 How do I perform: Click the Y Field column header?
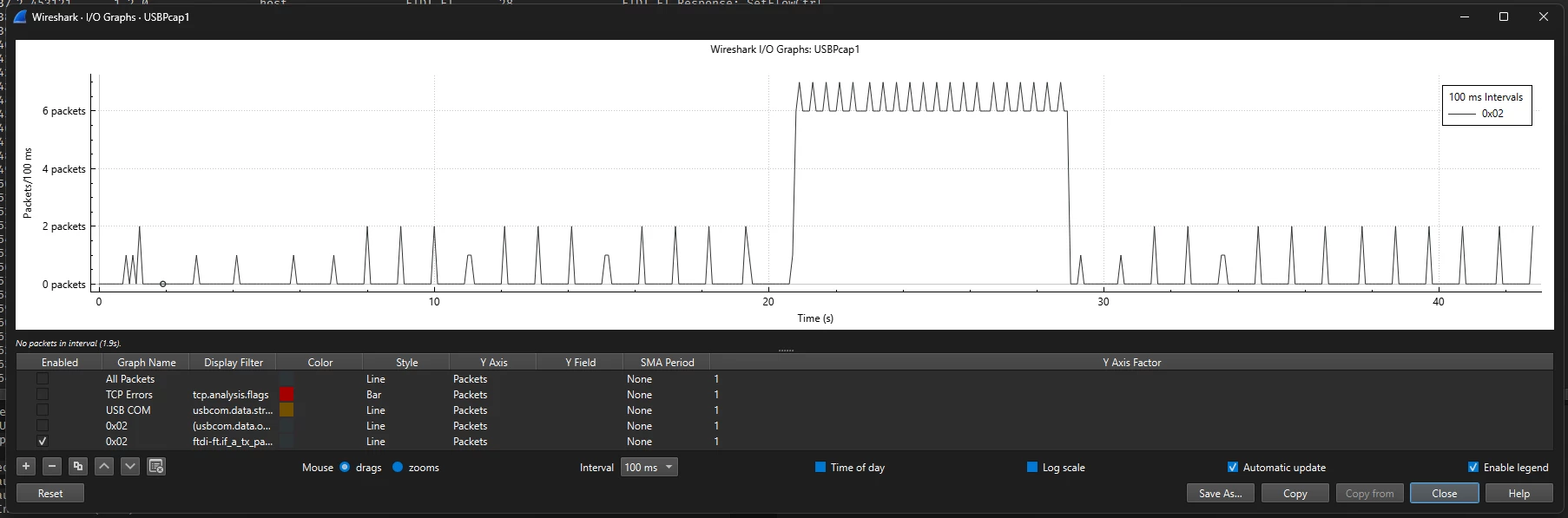click(x=581, y=363)
